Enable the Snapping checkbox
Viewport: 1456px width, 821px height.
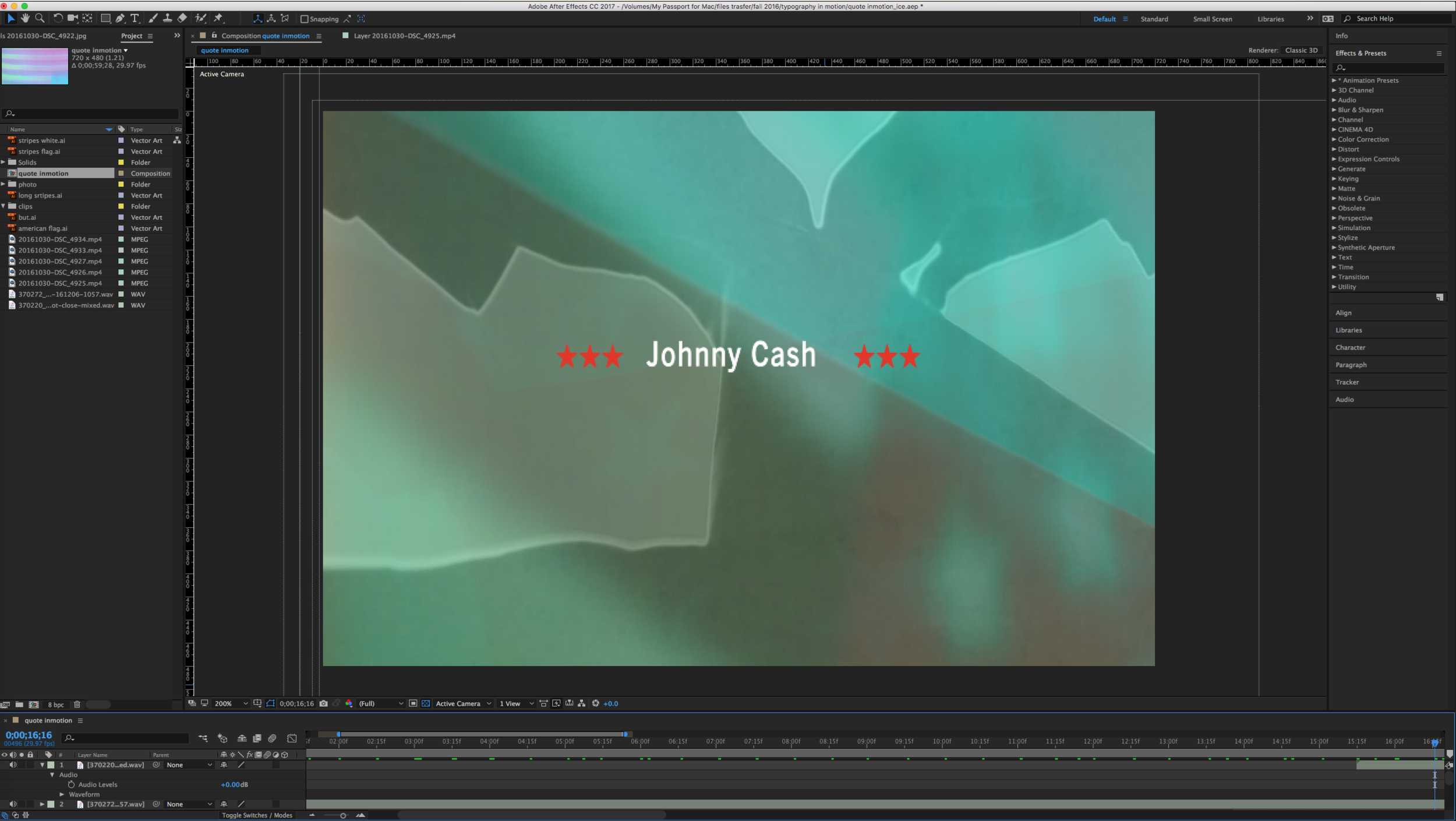pos(304,19)
